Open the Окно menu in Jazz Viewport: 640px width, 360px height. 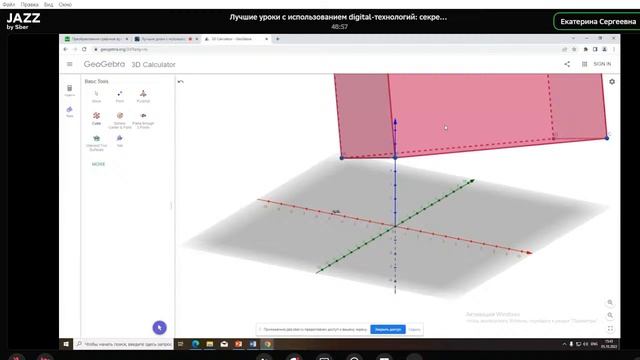pos(65,4)
